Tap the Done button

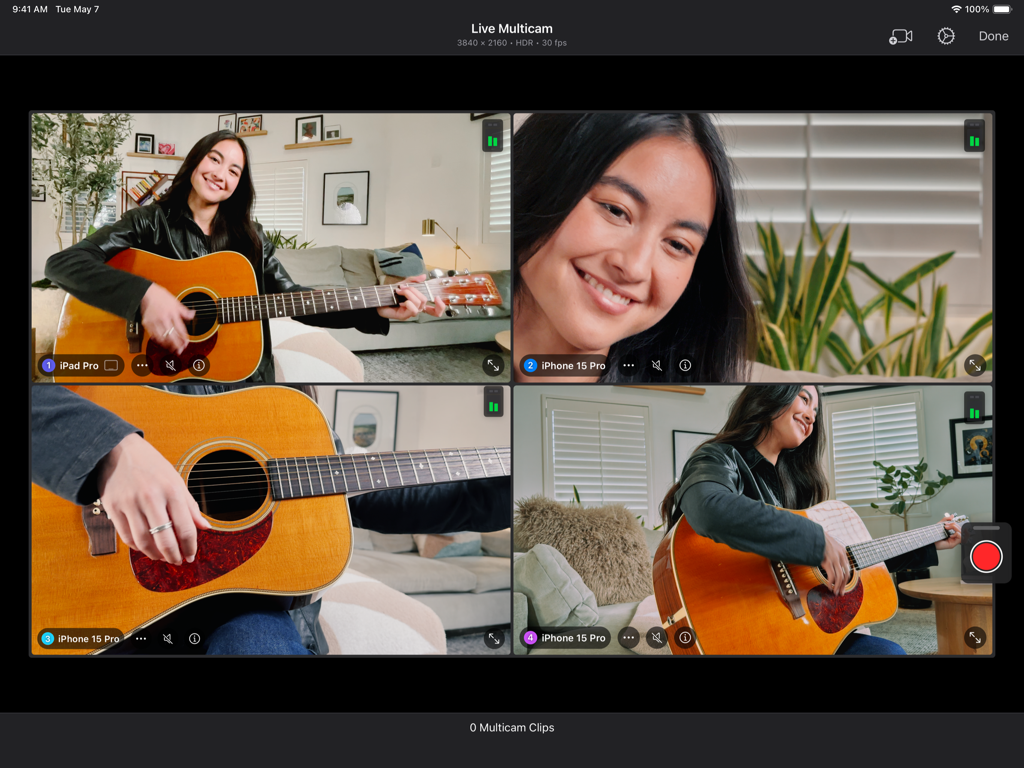click(993, 36)
